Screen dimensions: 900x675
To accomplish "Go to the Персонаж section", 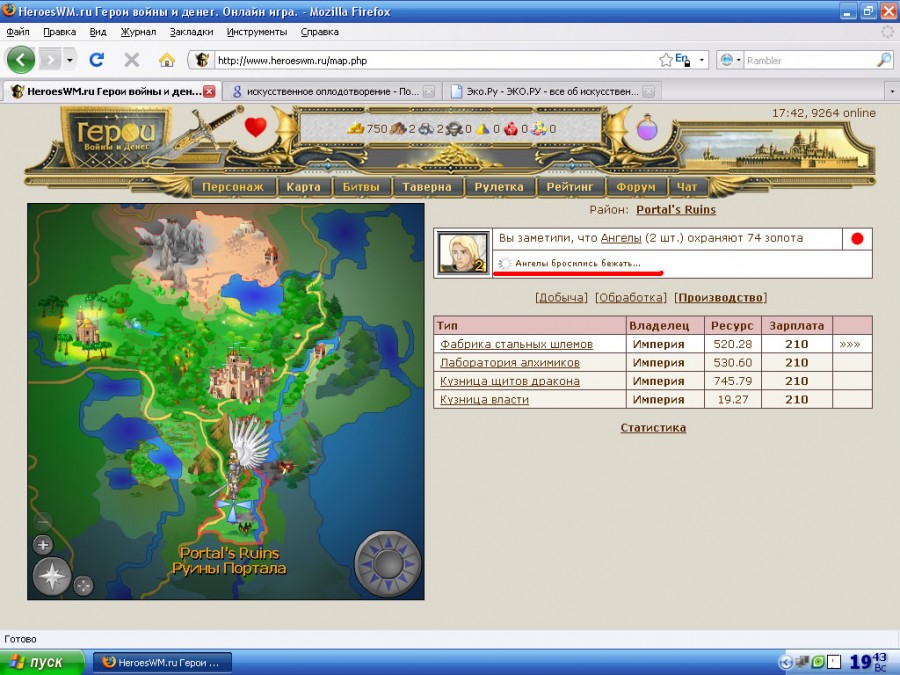I will [233, 187].
